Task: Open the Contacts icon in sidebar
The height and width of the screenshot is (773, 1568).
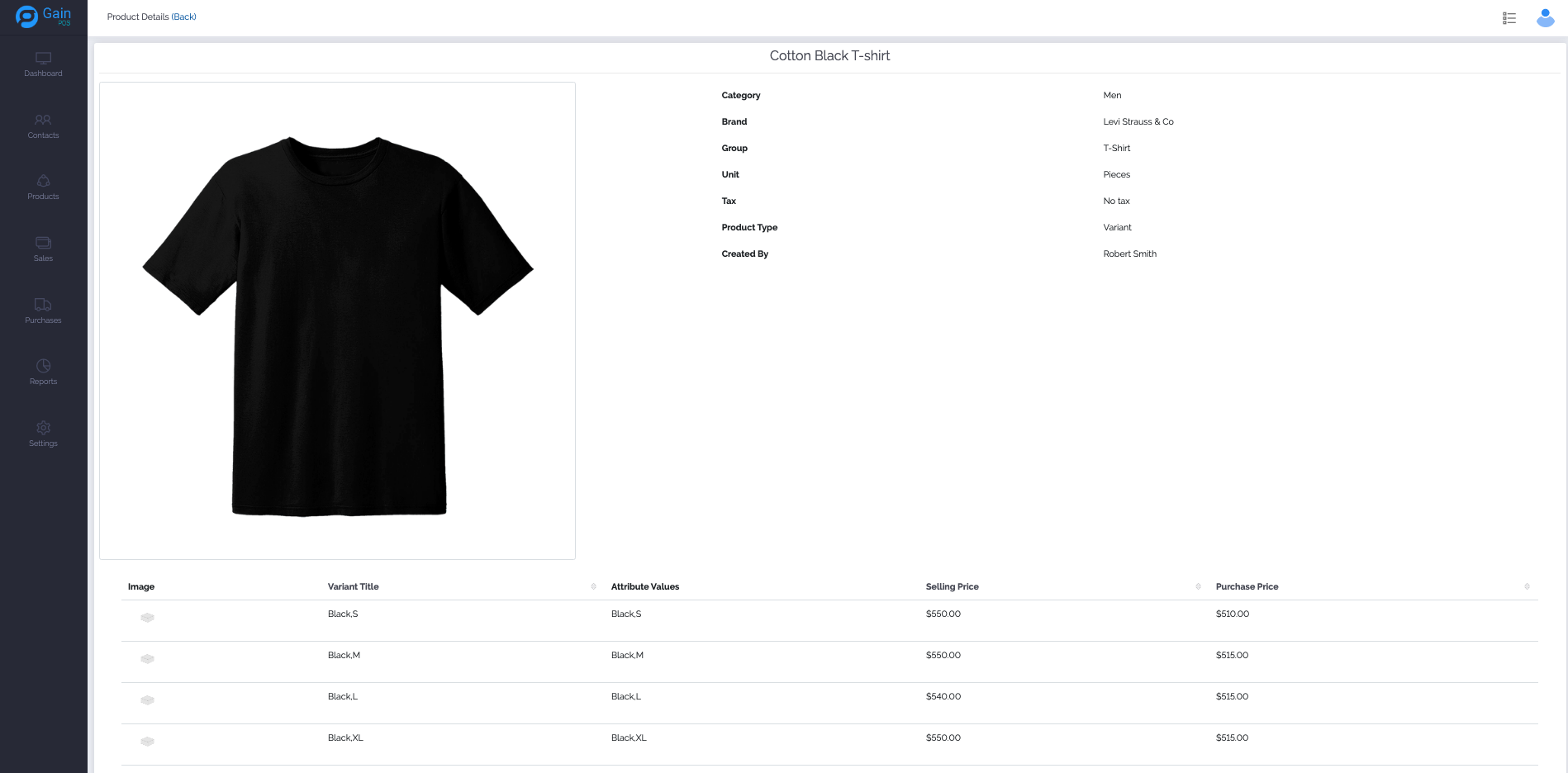Action: [x=43, y=121]
